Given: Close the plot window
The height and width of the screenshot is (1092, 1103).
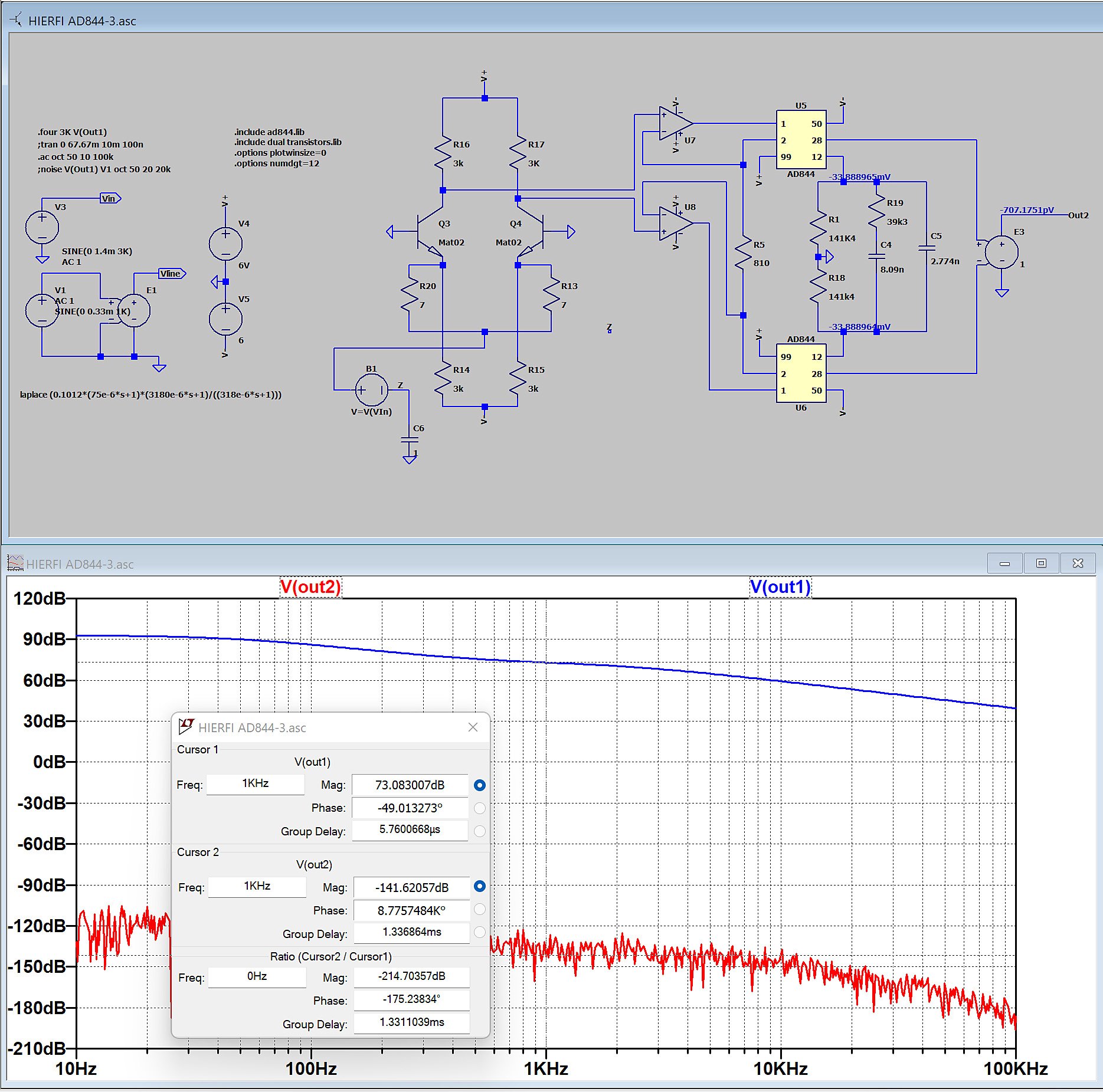Looking at the screenshot, I should coord(1078,563).
